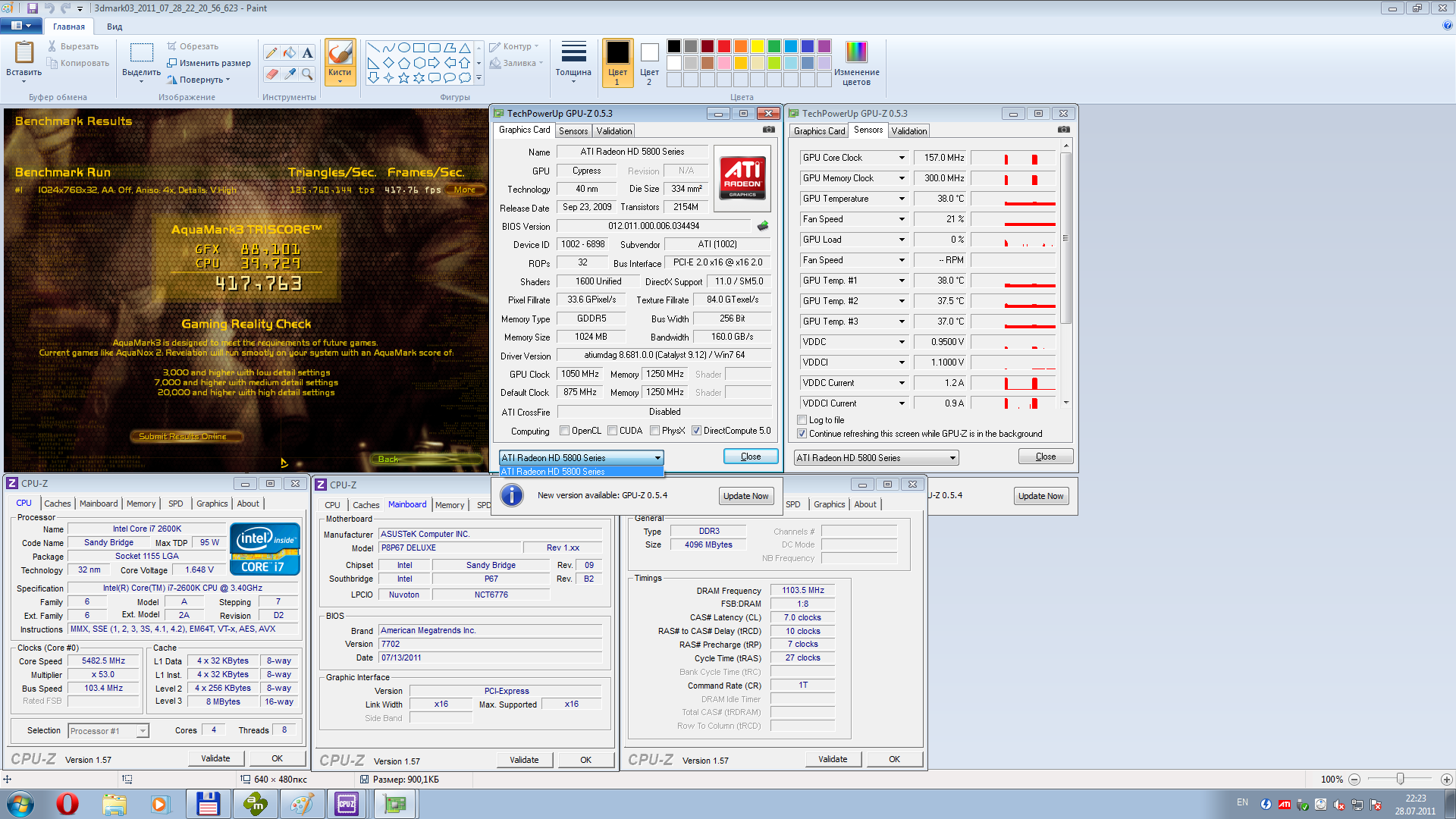Viewport: 1456px width, 819px height.
Task: Enable the CUDA checkbox
Action: click(x=612, y=431)
